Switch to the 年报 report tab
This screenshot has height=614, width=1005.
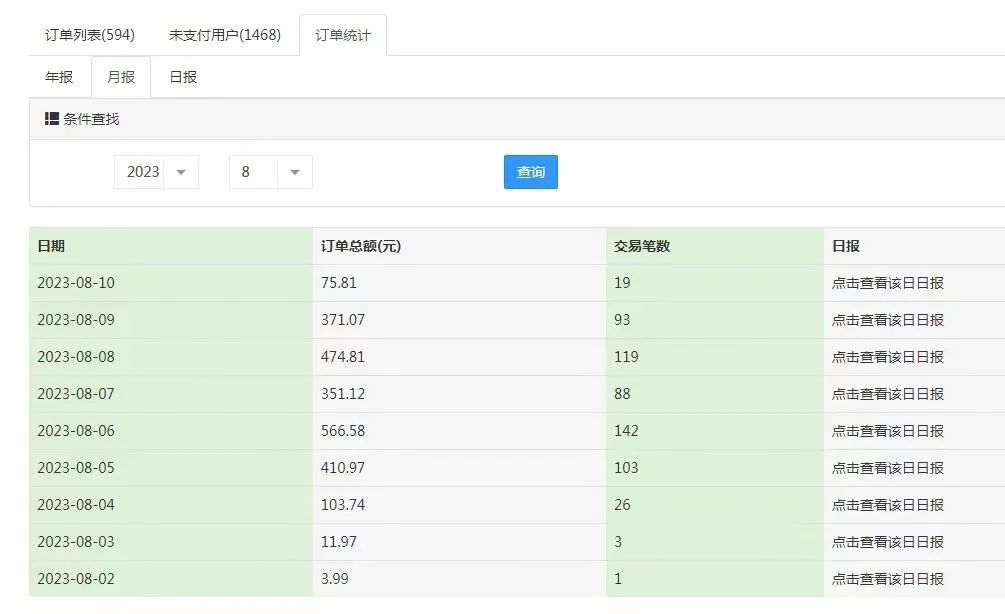(58, 76)
